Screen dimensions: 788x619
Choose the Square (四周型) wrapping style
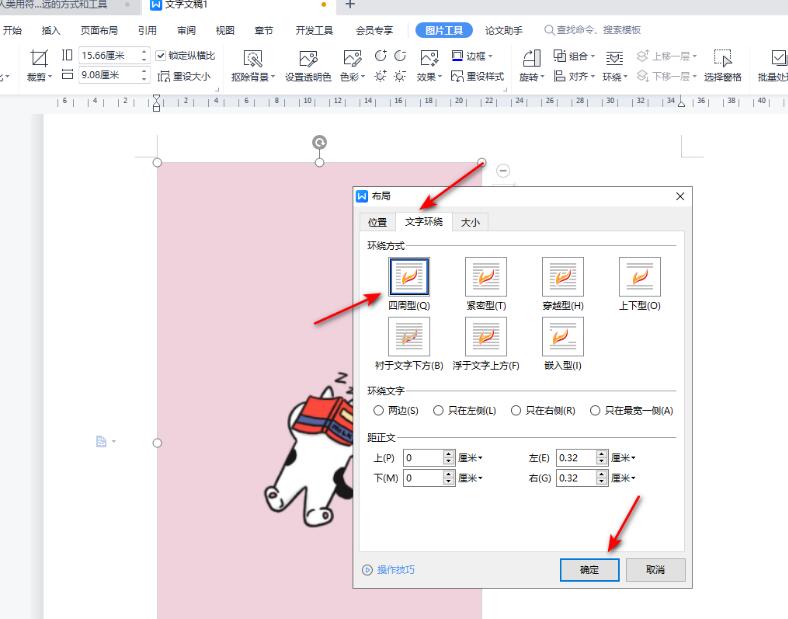click(x=409, y=277)
